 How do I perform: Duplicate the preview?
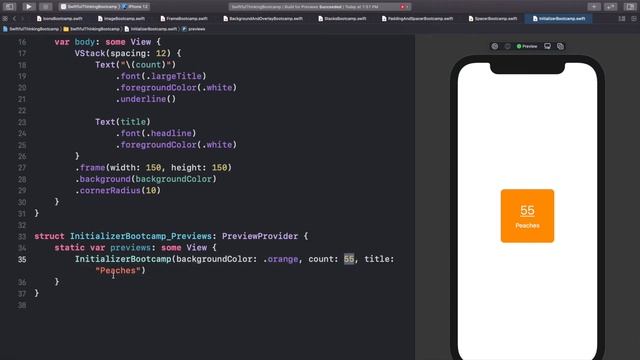pos(560,46)
